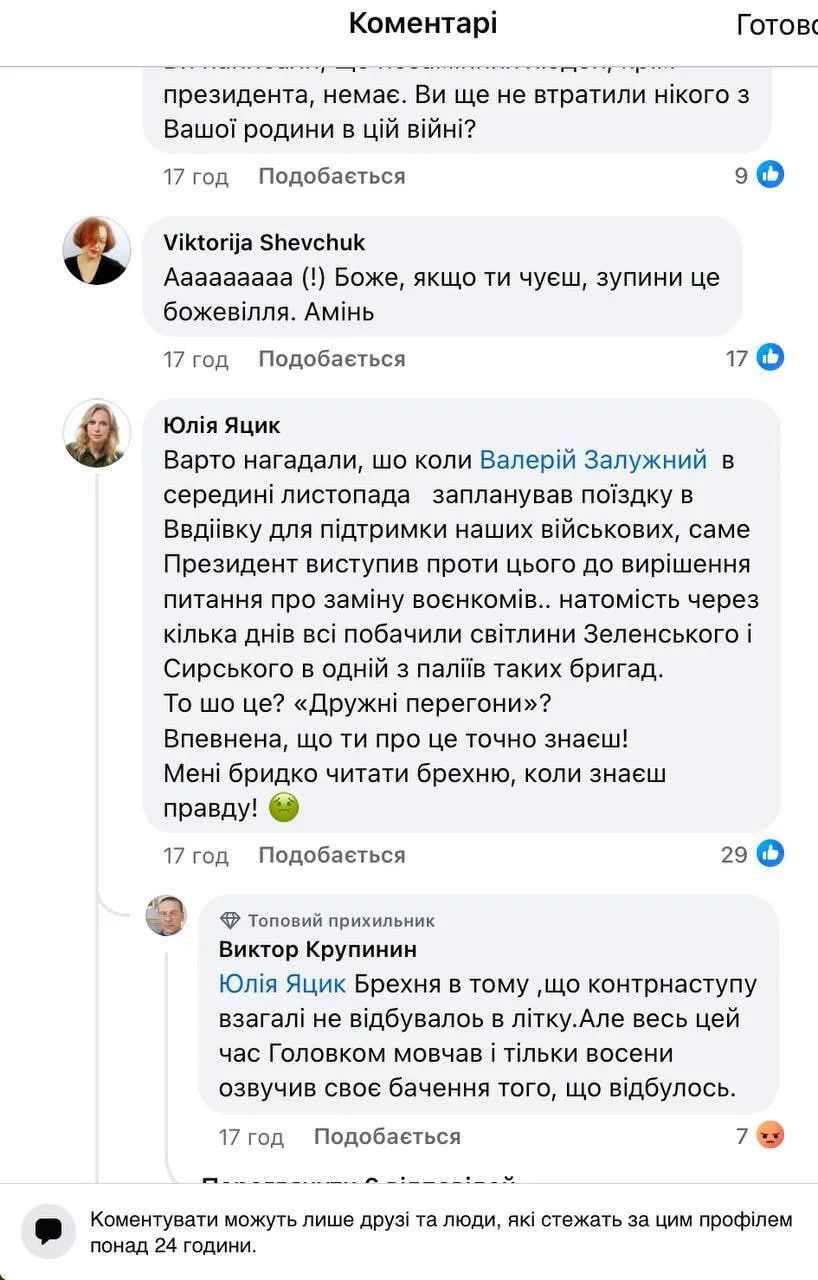Like Юлія Яцик's comment
818x1280 pixels.
pos(331,854)
